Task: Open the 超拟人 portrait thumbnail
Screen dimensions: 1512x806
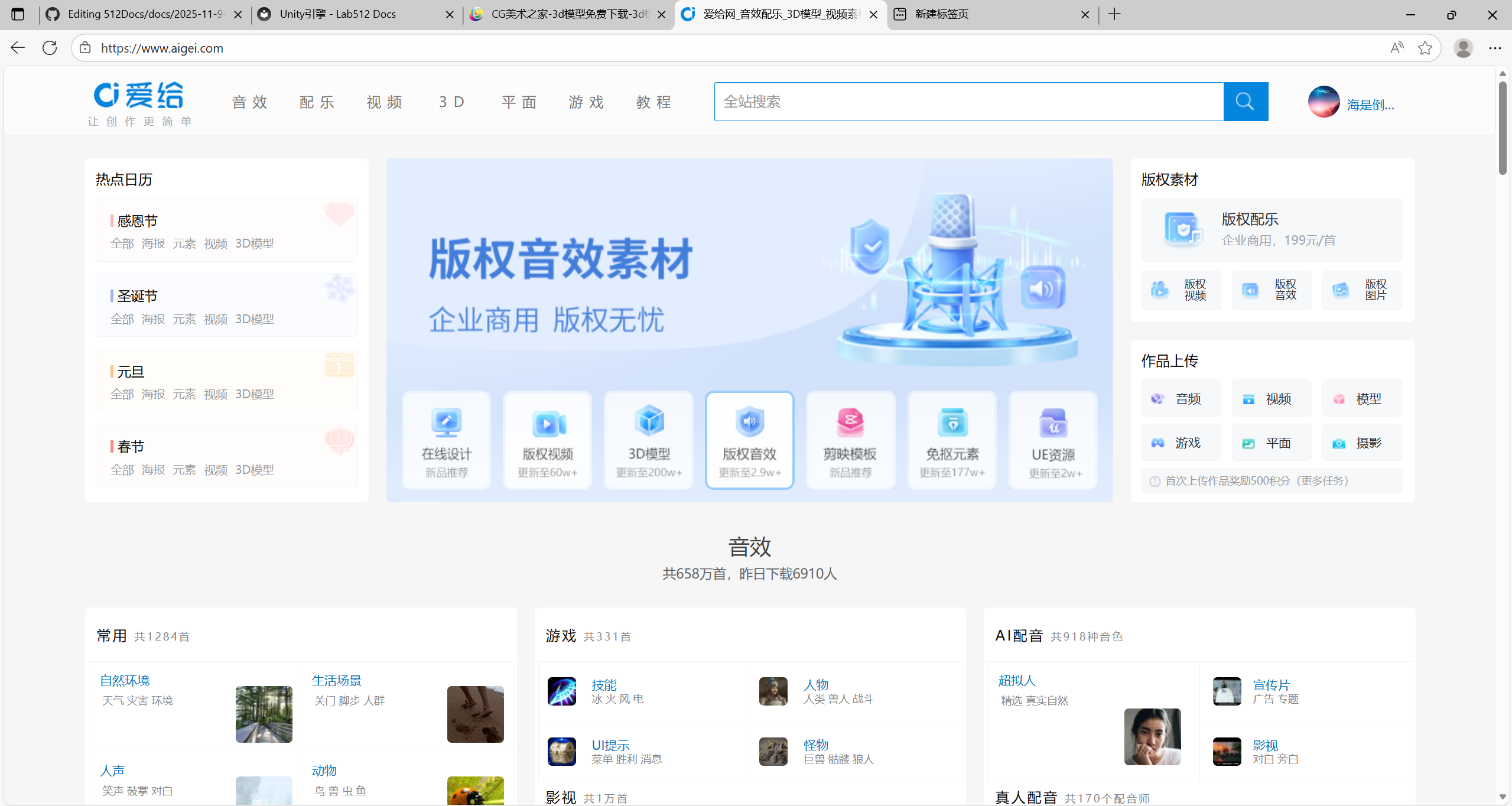Action: (x=1152, y=736)
